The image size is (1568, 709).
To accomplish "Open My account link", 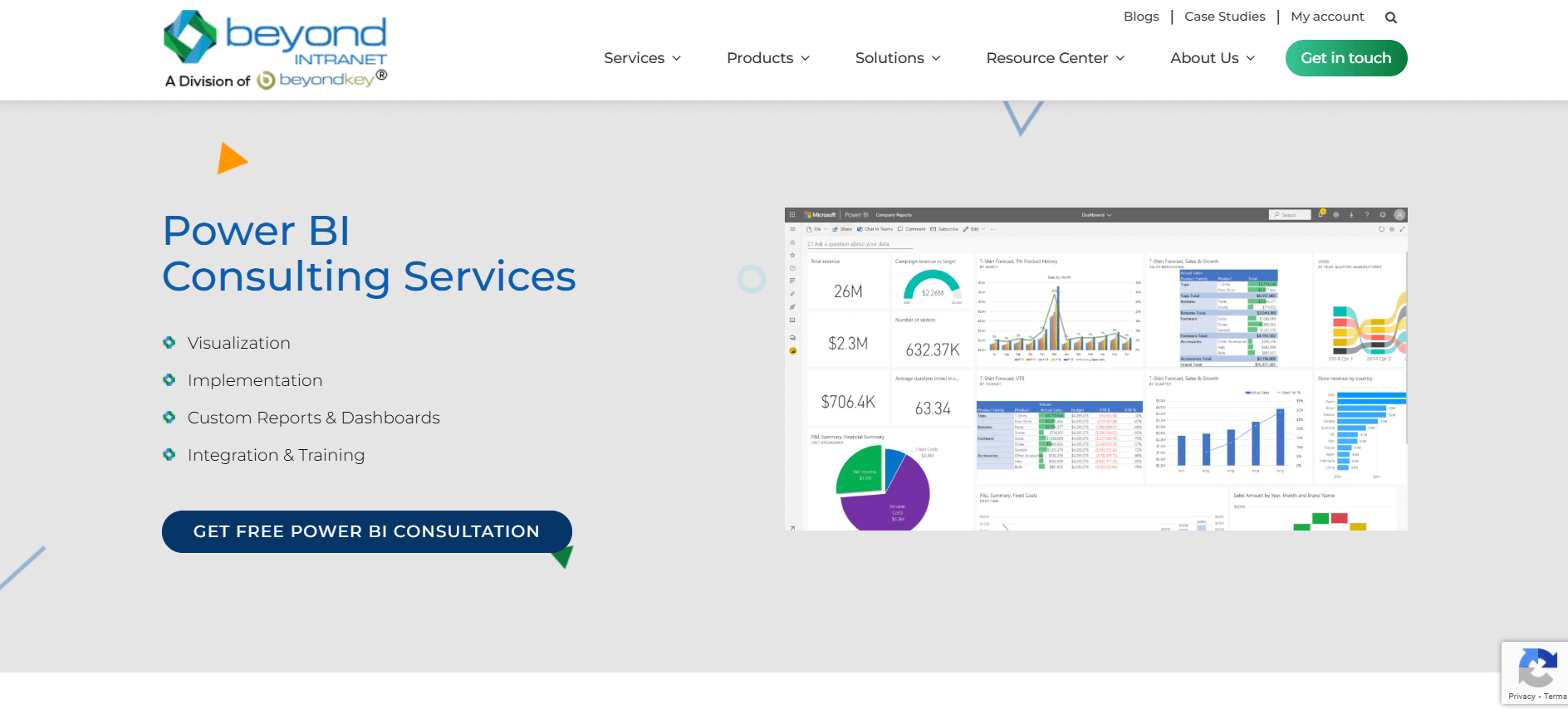I will [x=1327, y=17].
